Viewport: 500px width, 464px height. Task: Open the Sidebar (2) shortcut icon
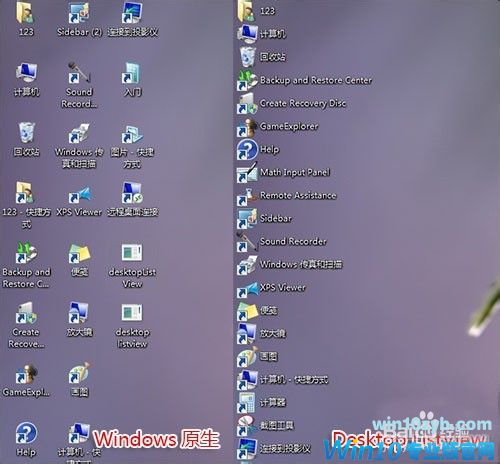pyautogui.click(x=79, y=13)
